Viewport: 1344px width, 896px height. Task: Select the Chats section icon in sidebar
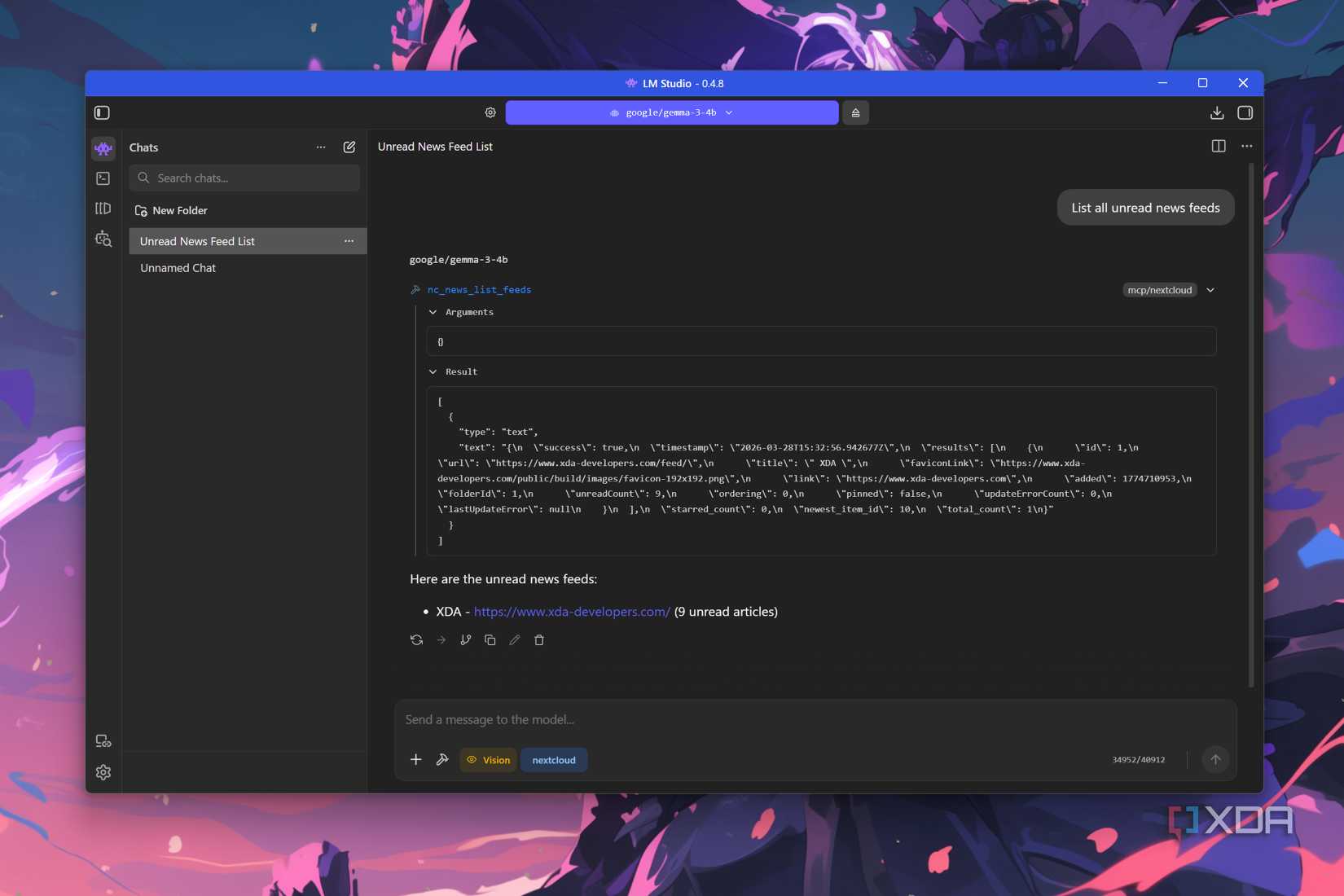[x=103, y=148]
